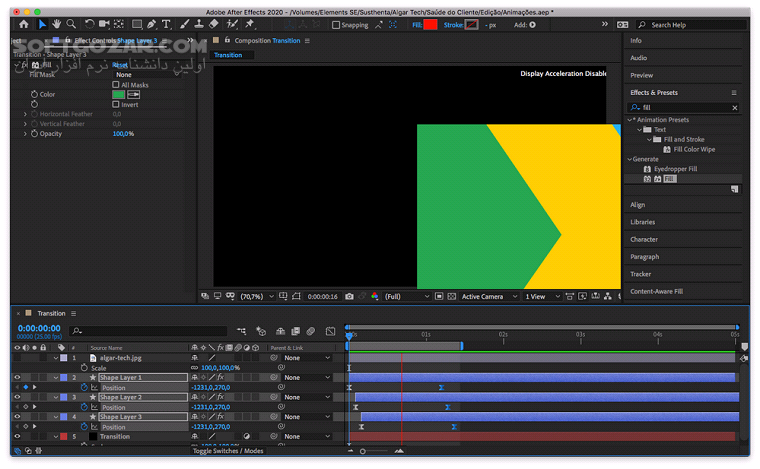Viewport: 760px width, 469px height.
Task: Select the Roto Brush tool
Action: tap(232, 24)
